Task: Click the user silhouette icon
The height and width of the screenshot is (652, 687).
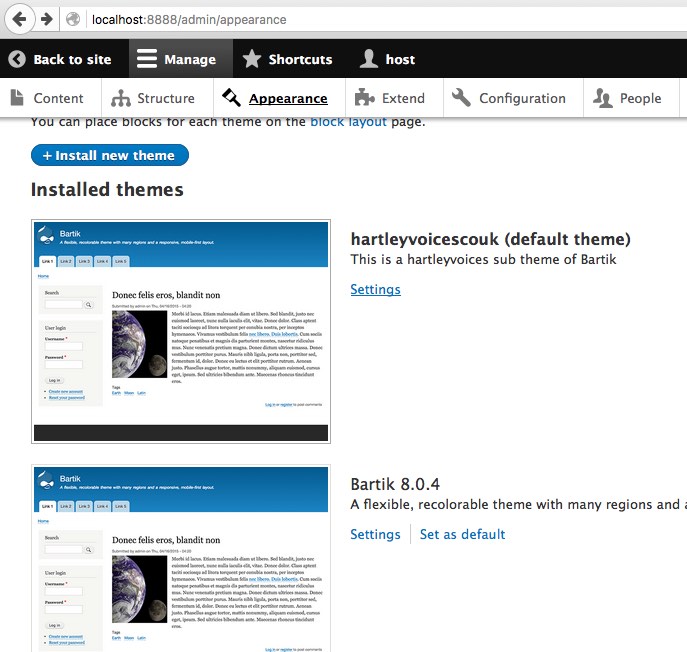Action: point(369,59)
